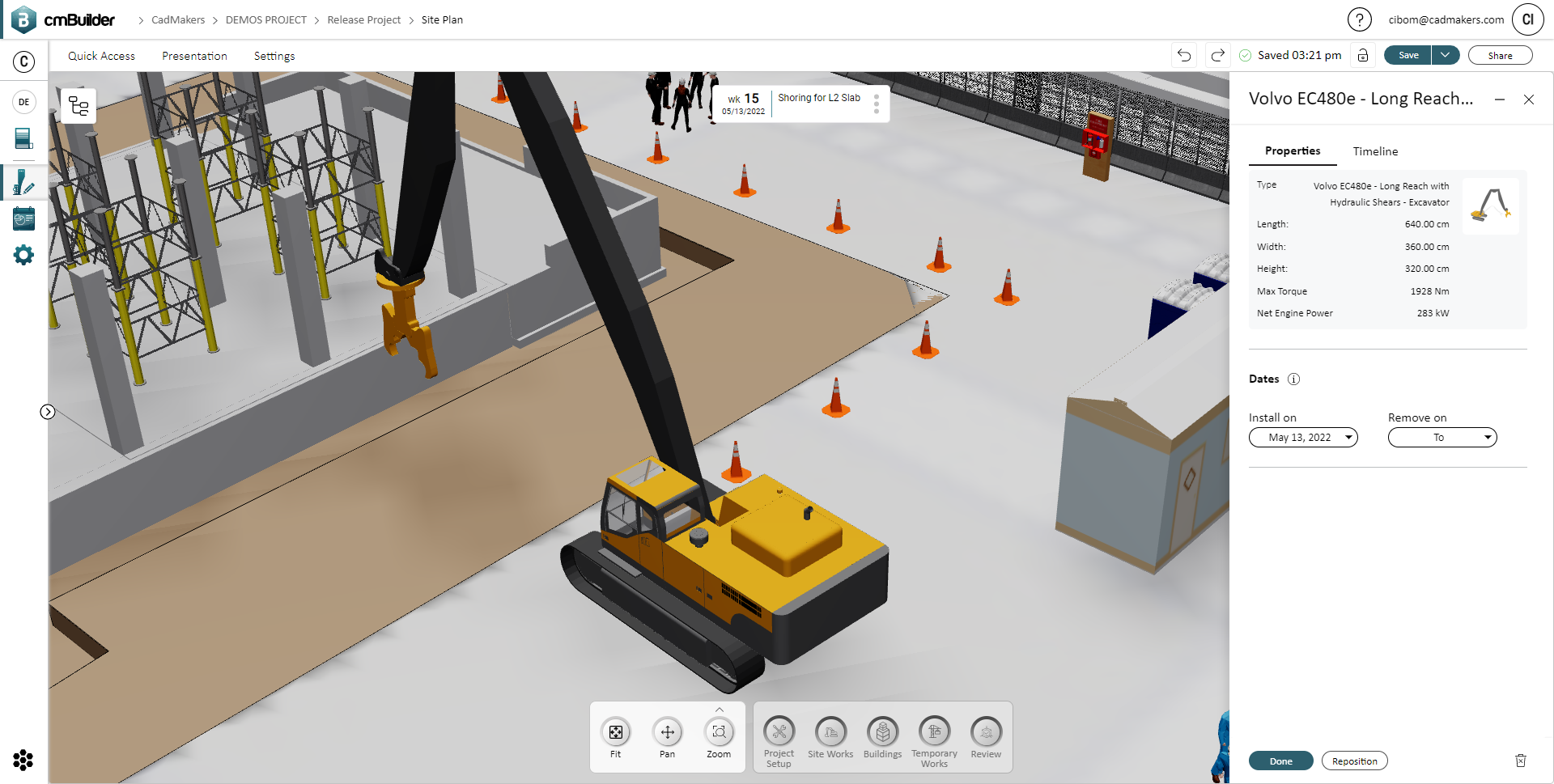Open the Review tool
Viewport: 1554px width, 784px height.
(x=986, y=737)
